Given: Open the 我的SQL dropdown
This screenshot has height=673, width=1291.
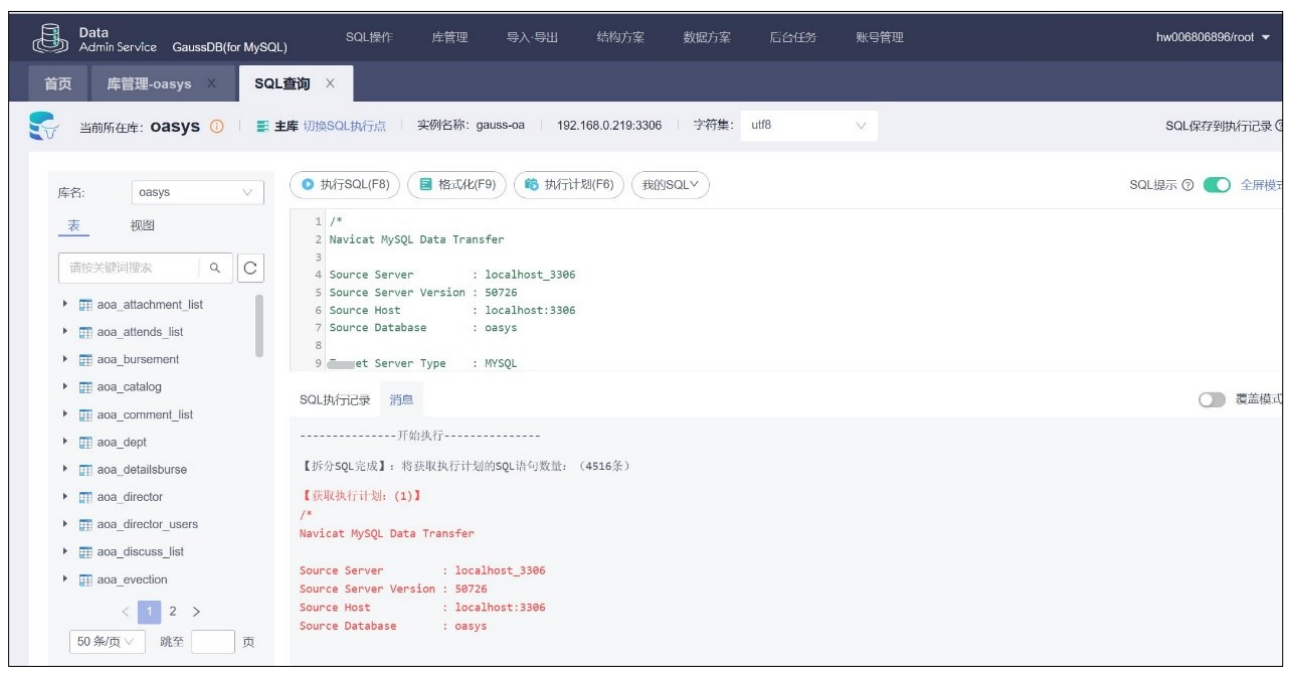Looking at the screenshot, I should pyautogui.click(x=670, y=185).
